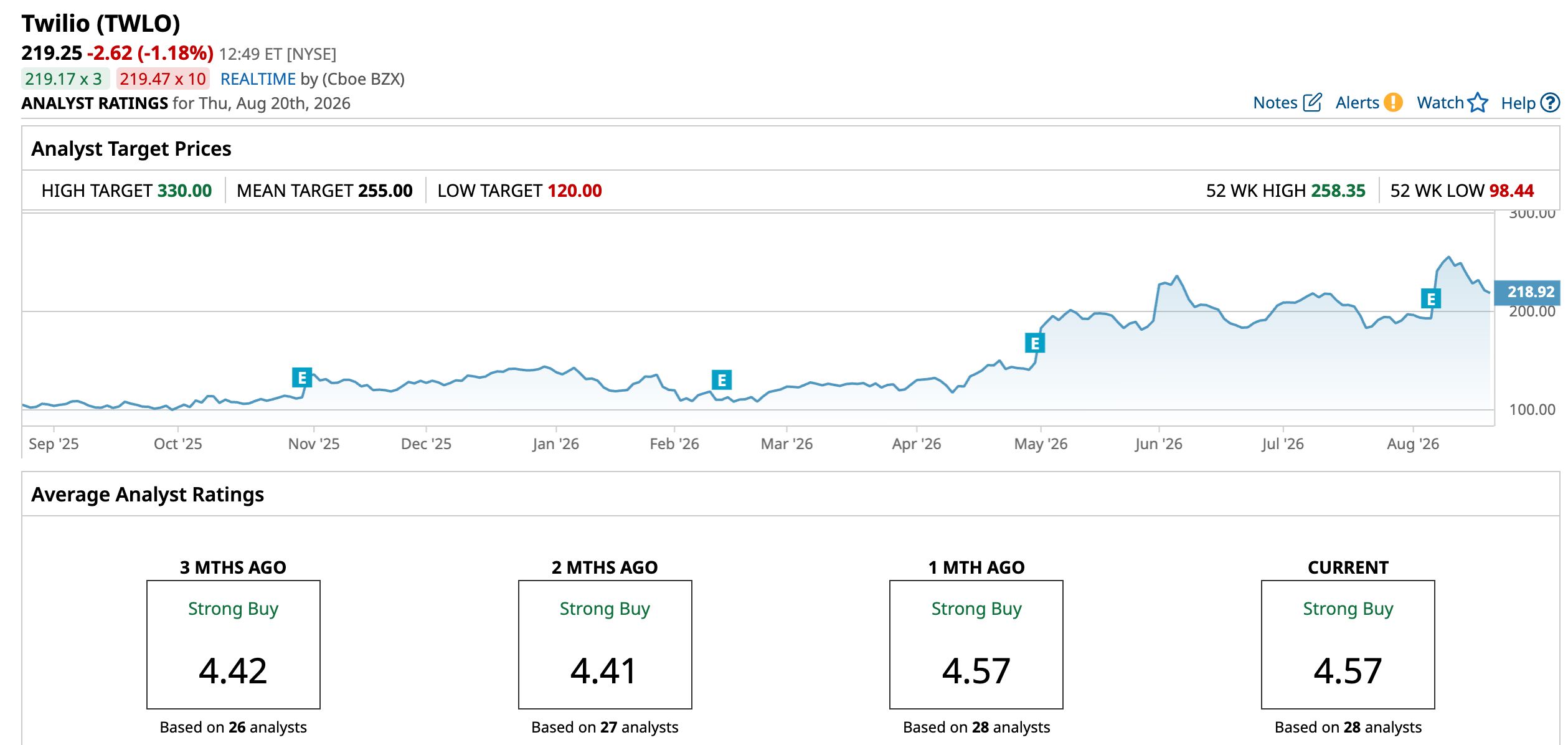Click the LOW TARGET value 120.00
Screen dimensions: 1568x745
[575, 191]
